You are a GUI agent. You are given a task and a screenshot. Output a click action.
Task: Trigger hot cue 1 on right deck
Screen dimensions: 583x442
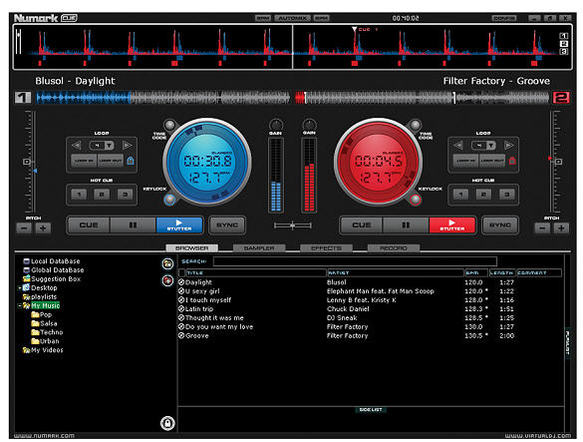(x=461, y=194)
